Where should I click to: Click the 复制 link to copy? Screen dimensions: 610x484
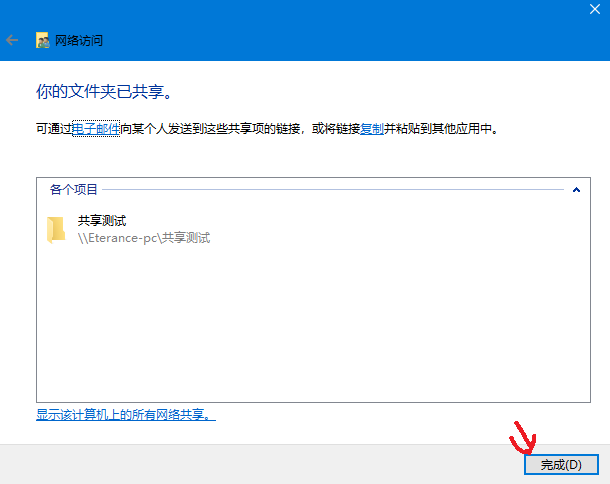point(372,128)
